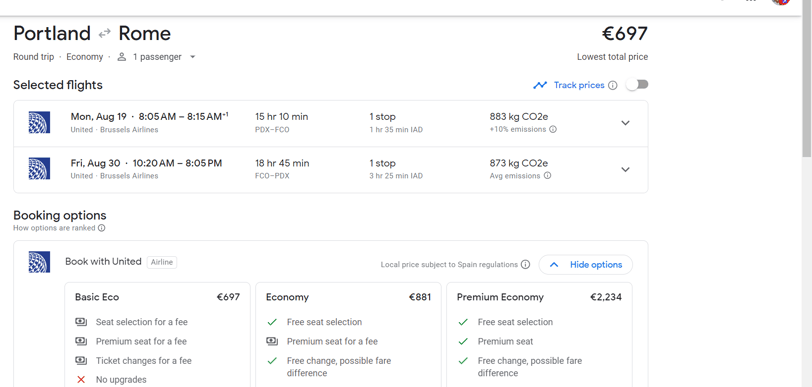Viewport: 812px width, 387px height.
Task: Click the Portland–Rome round-trip arrows icon
Action: coord(105,34)
